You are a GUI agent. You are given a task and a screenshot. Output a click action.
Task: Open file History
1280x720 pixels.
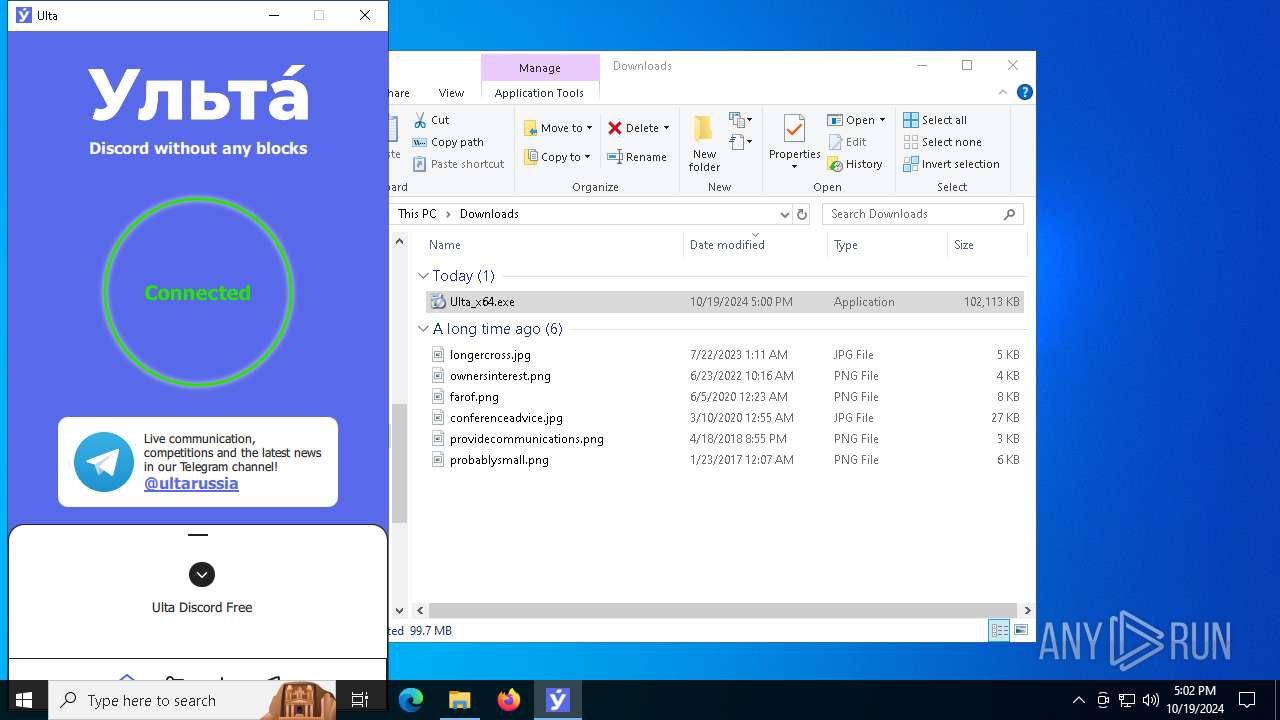[855, 164]
